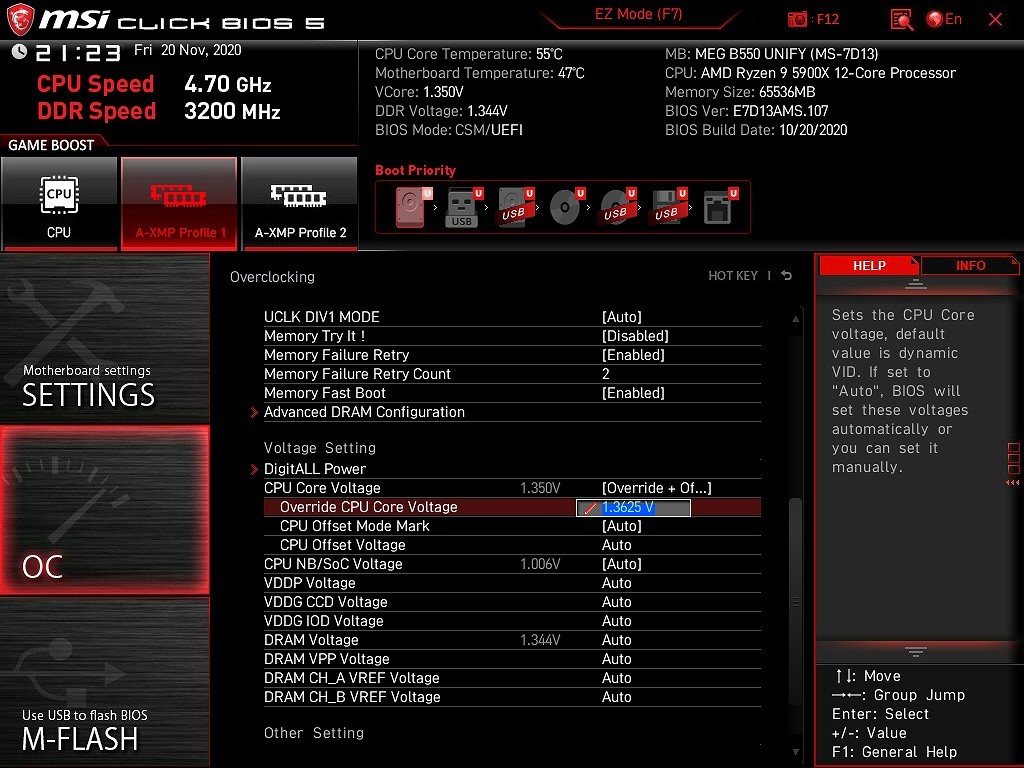Change language with the En globe icon
The image size is (1024, 768).
click(x=944, y=20)
